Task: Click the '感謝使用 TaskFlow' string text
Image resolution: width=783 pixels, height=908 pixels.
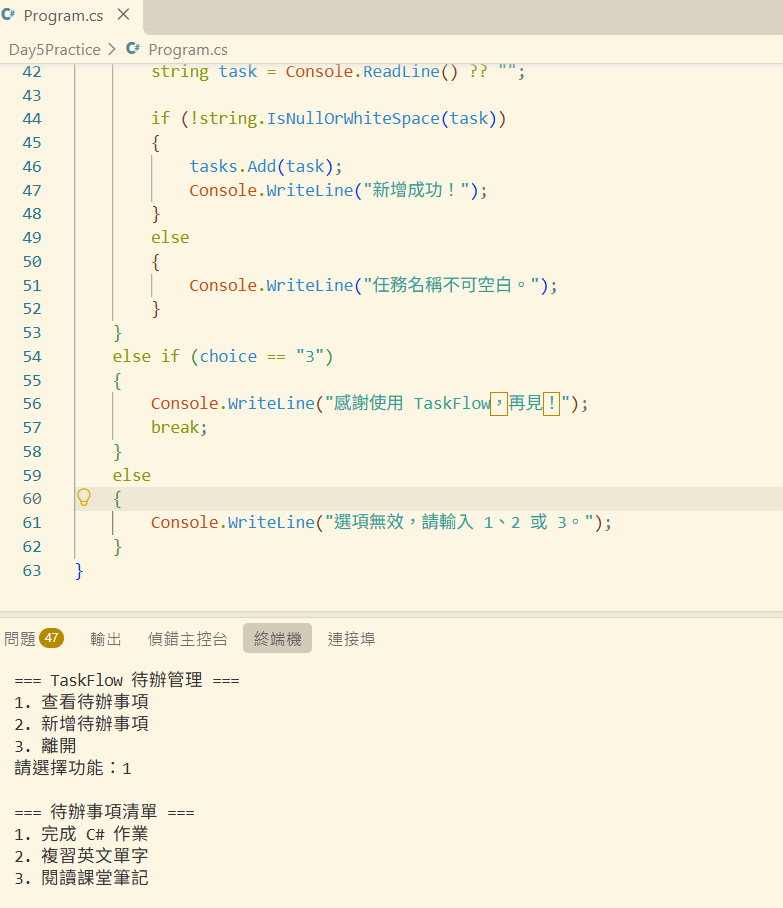Action: coord(412,403)
